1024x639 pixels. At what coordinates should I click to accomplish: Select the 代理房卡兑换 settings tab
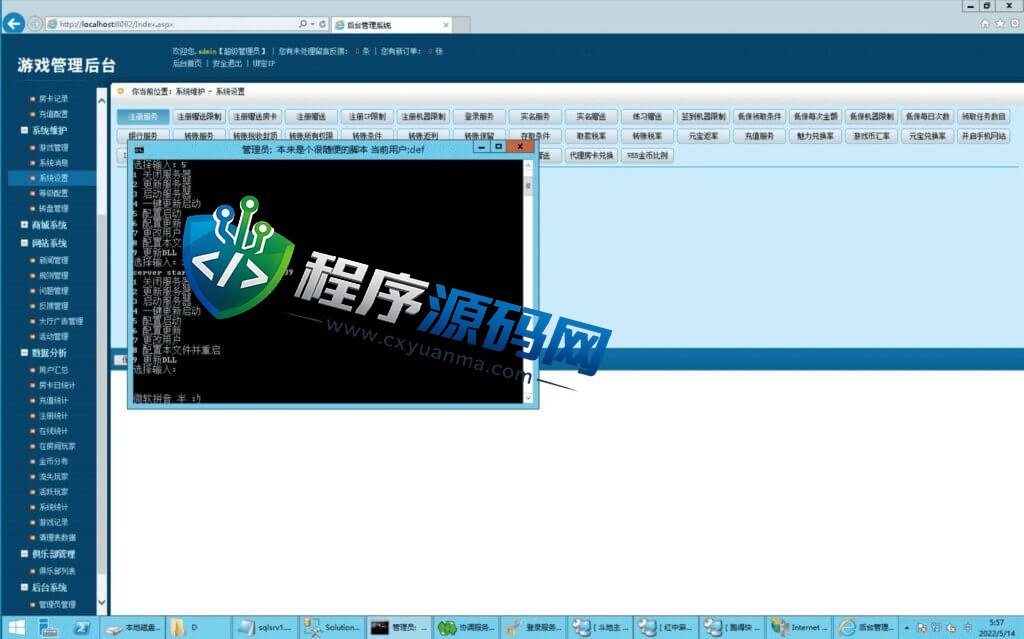click(x=592, y=156)
